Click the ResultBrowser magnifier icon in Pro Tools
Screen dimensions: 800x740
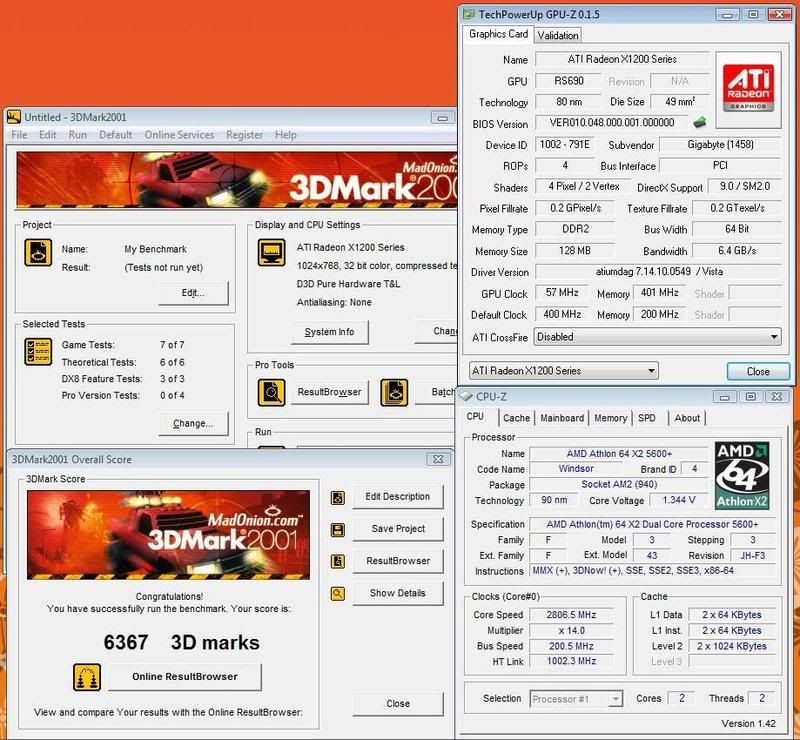click(x=271, y=392)
